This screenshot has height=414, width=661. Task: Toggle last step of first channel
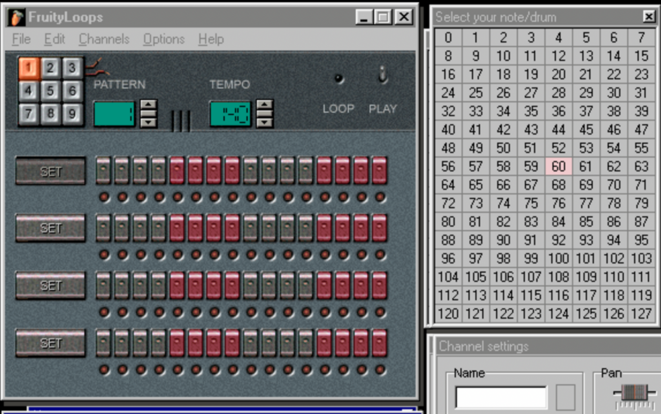379,170
